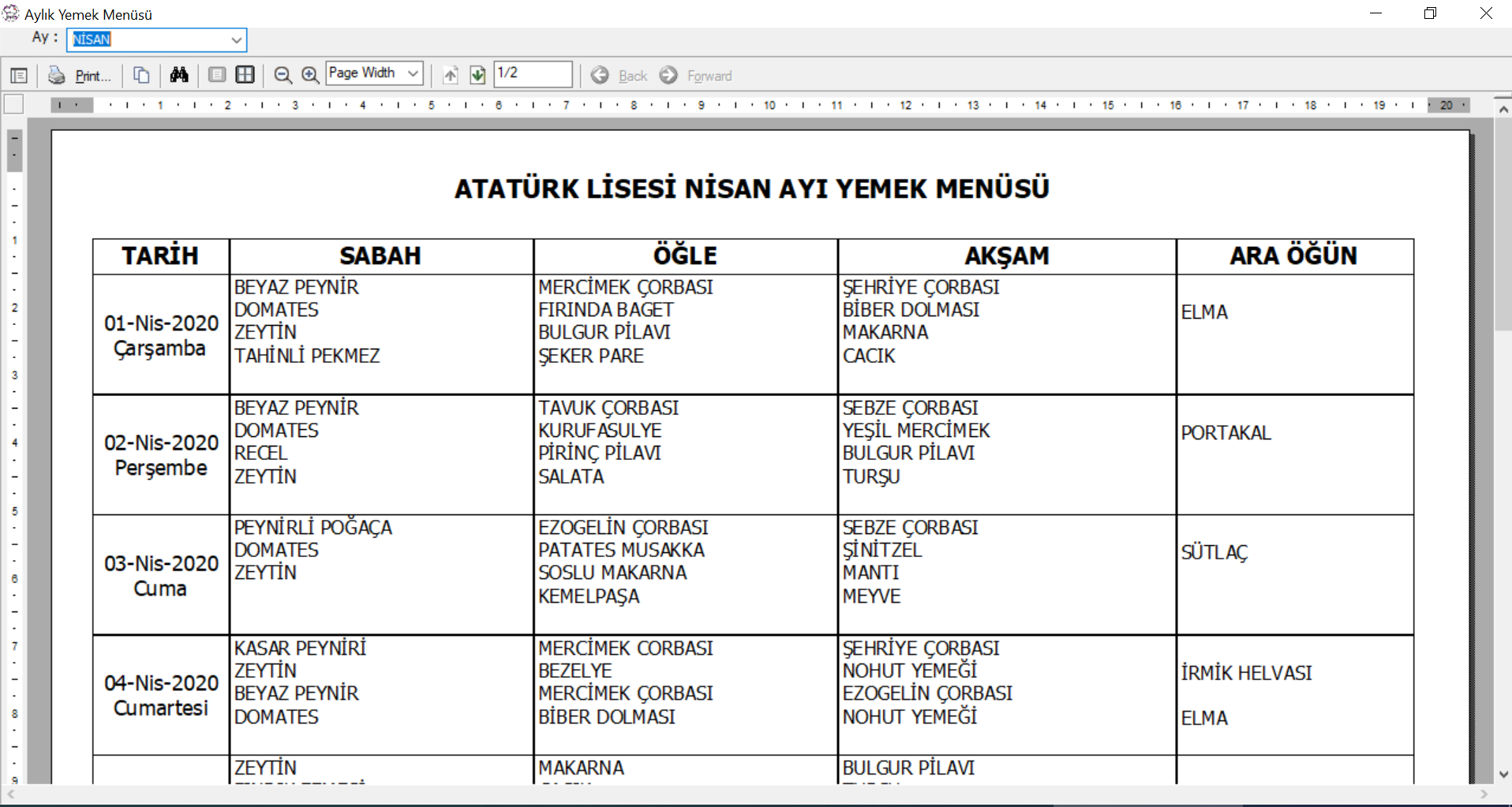Click the date 03-Nis-2020
The height and width of the screenshot is (807, 1512).
(161, 564)
